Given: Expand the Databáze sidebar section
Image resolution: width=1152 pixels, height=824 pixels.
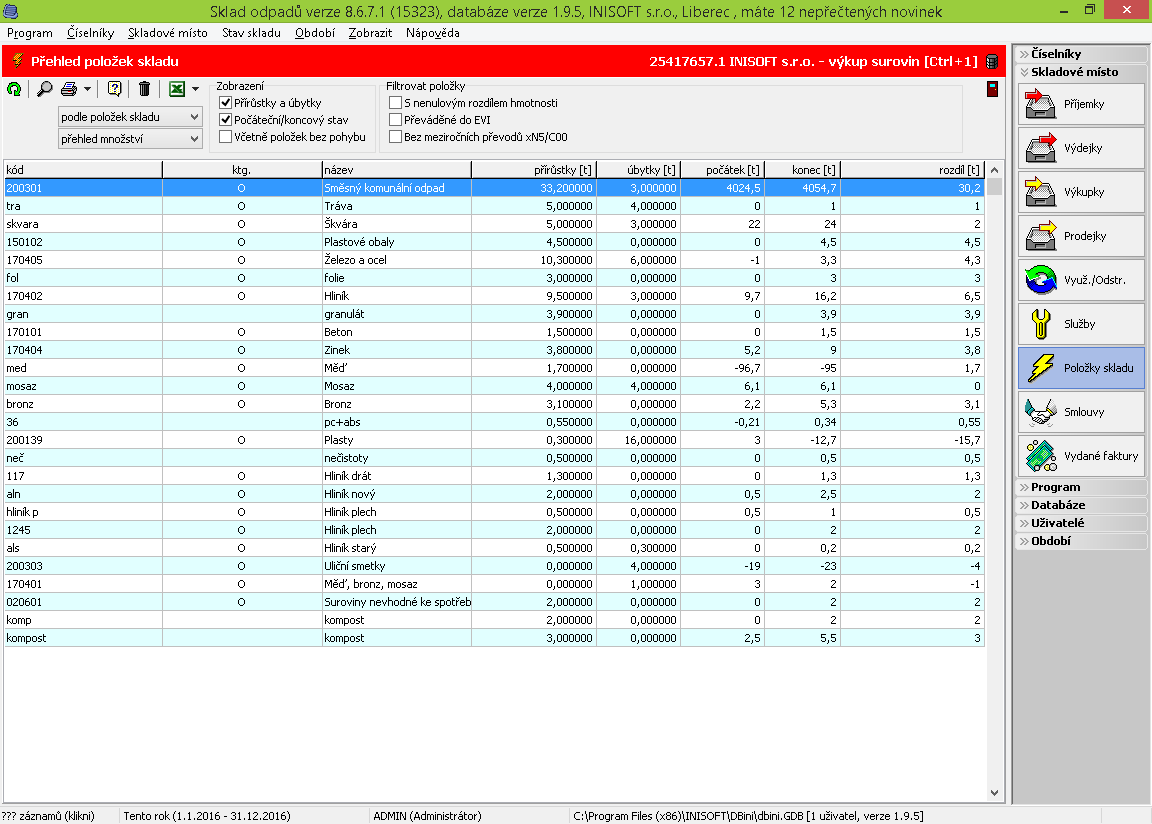Looking at the screenshot, I should (1081, 505).
